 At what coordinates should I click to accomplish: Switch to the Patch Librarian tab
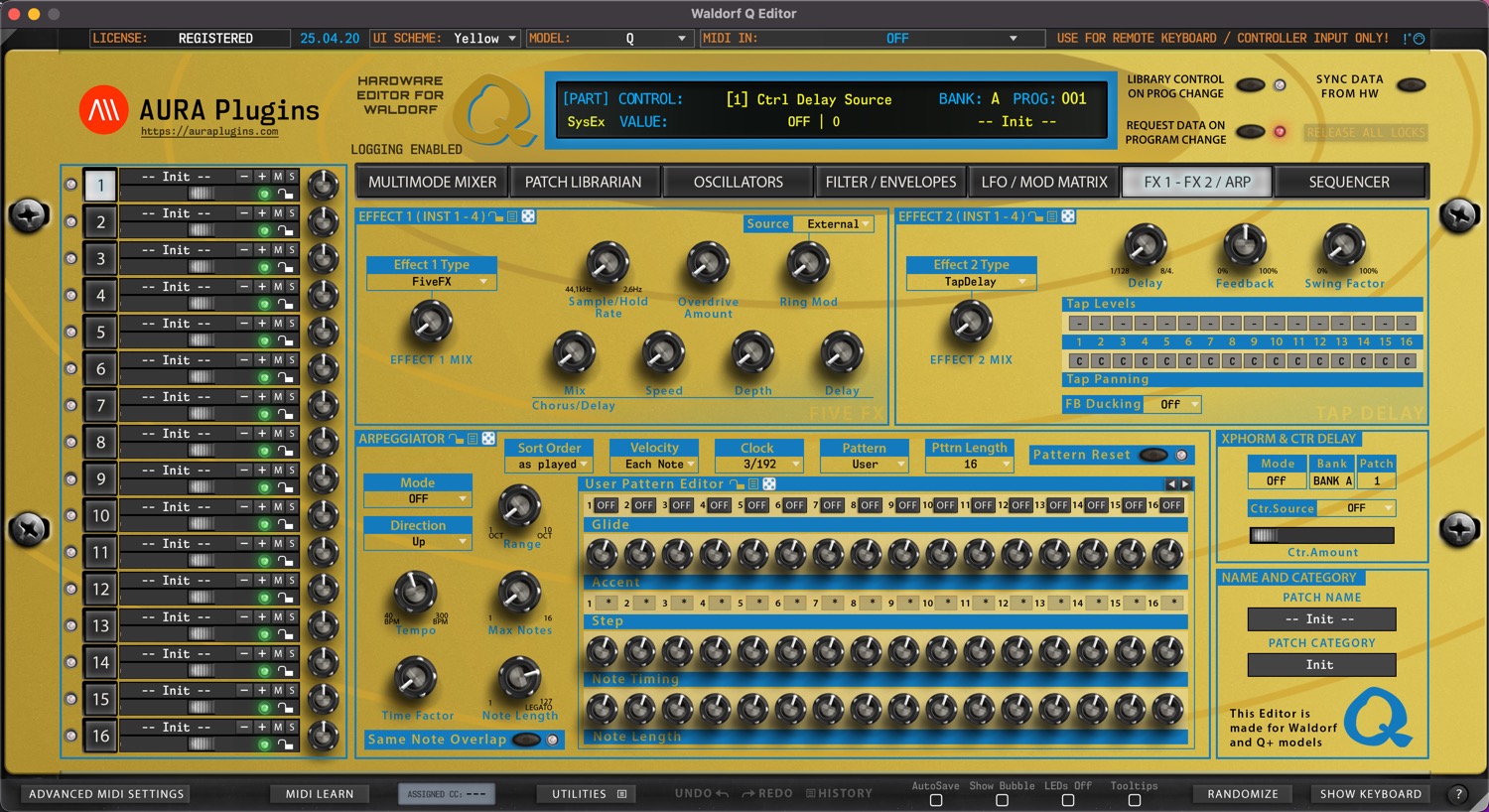(584, 182)
